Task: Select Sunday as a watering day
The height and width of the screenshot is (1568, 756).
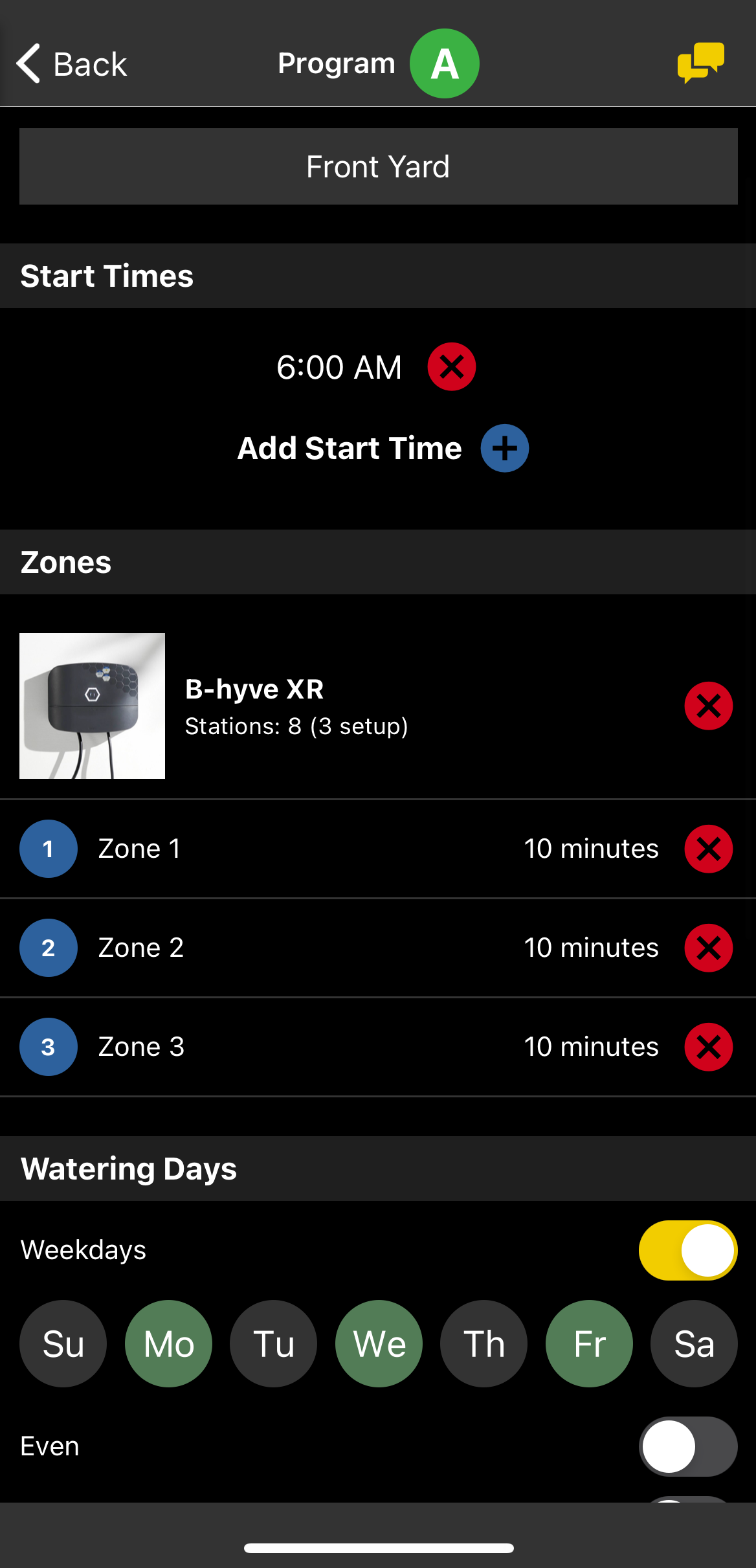Action: (63, 1343)
